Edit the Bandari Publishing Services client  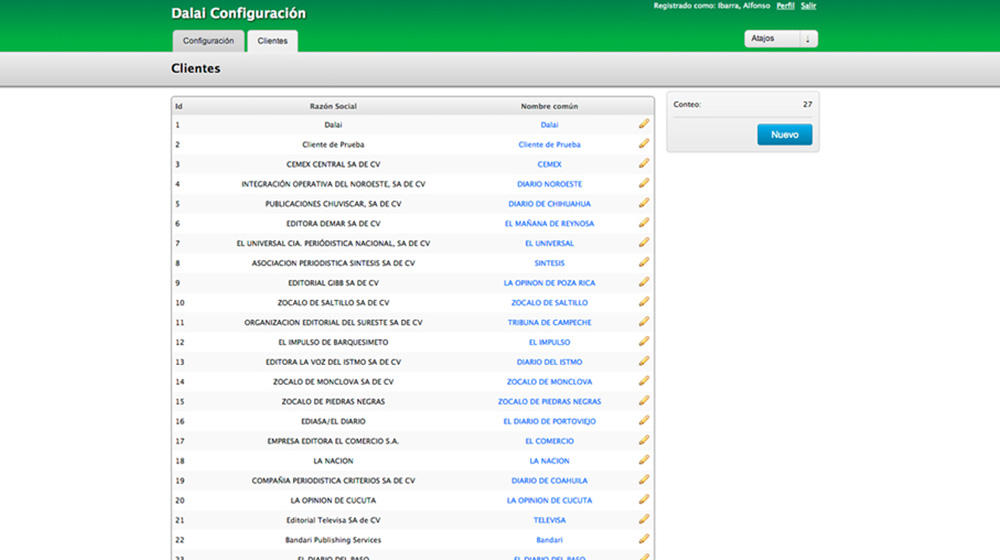tap(644, 539)
